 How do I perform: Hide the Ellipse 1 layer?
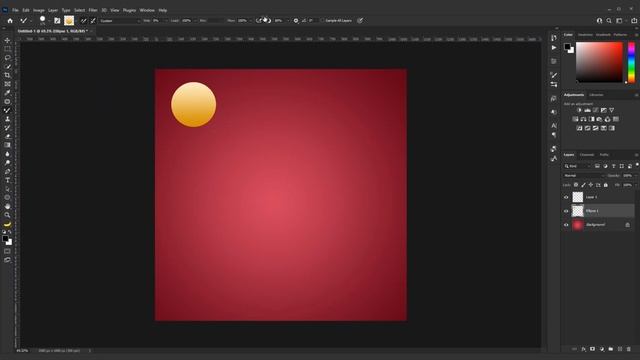click(x=566, y=211)
